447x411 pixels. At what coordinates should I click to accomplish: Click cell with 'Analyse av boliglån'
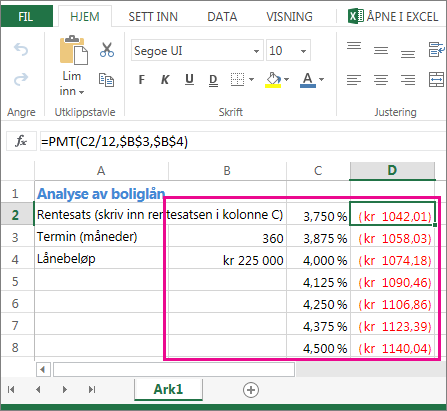click(x=101, y=194)
